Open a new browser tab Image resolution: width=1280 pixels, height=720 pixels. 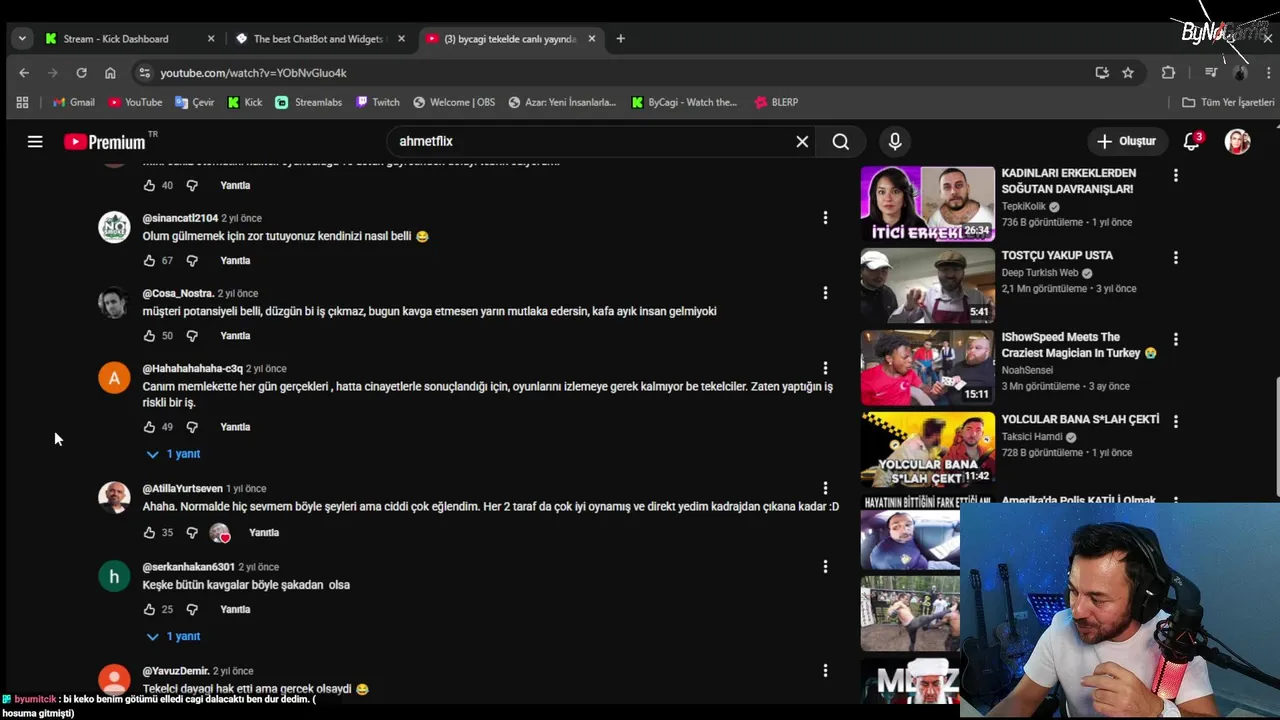tap(620, 39)
